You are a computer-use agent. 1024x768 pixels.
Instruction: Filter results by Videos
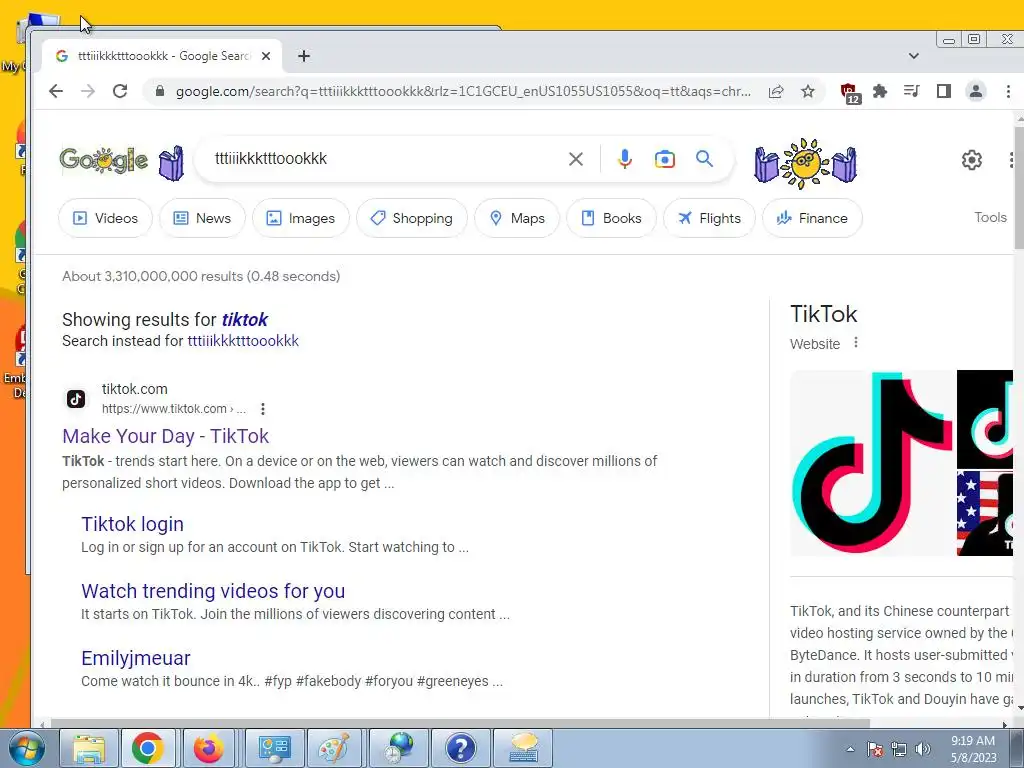105,218
